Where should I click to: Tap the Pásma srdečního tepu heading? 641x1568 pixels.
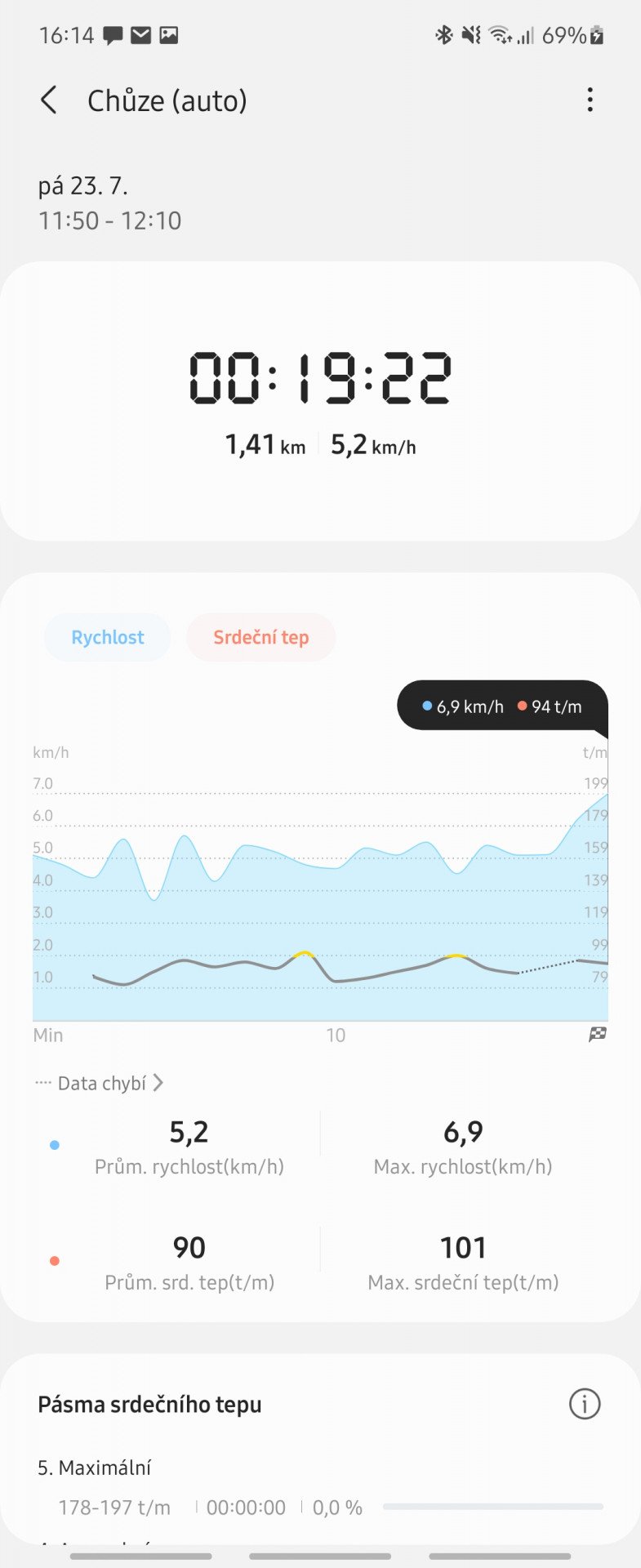pyautogui.click(x=149, y=1405)
